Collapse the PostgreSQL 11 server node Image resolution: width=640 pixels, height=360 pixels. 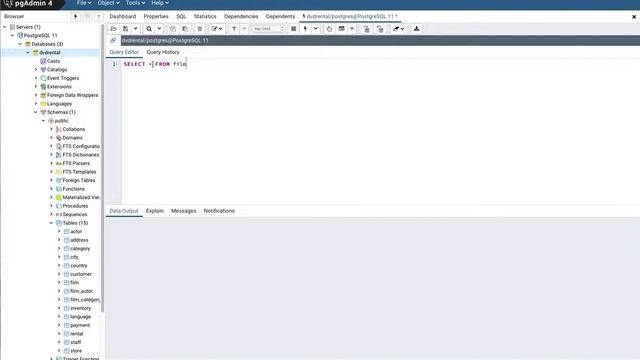pyautogui.click(x=13, y=36)
